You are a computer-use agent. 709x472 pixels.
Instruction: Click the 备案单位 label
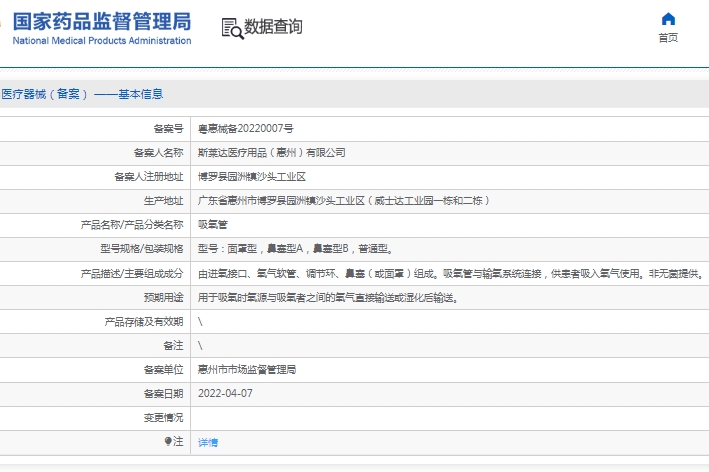(x=163, y=370)
